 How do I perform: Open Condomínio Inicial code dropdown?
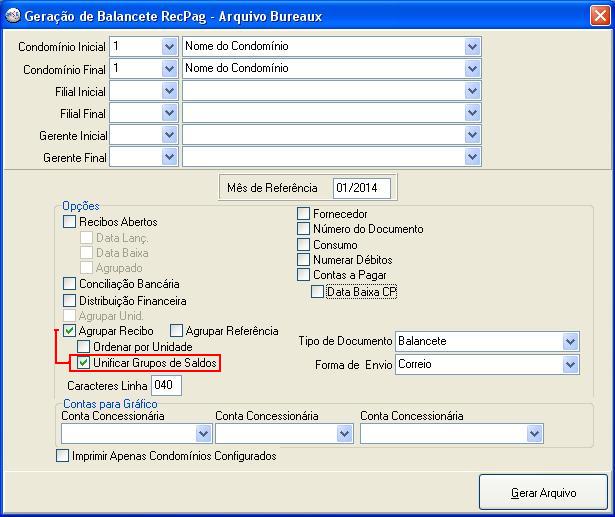(168, 47)
